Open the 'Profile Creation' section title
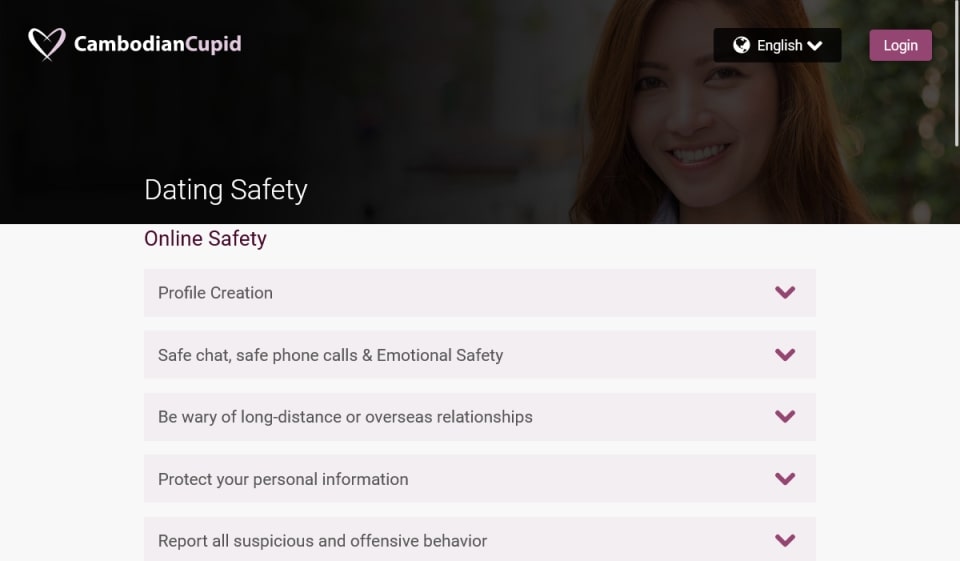Image resolution: width=960 pixels, height=561 pixels. [x=215, y=293]
